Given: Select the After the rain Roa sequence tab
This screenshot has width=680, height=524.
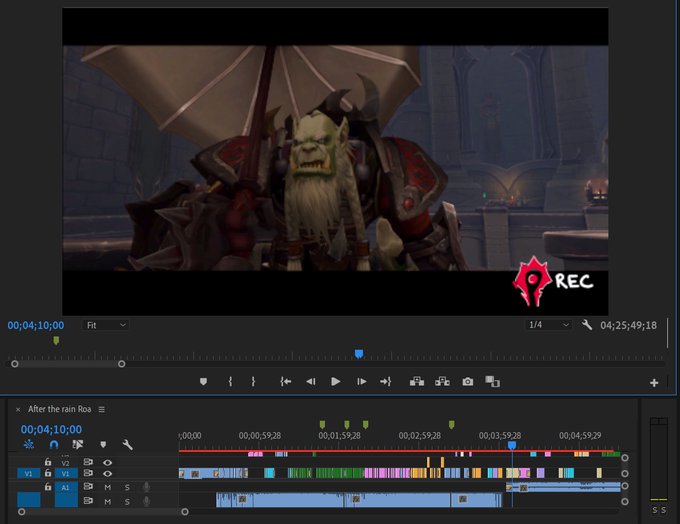Looking at the screenshot, I should [x=59, y=409].
